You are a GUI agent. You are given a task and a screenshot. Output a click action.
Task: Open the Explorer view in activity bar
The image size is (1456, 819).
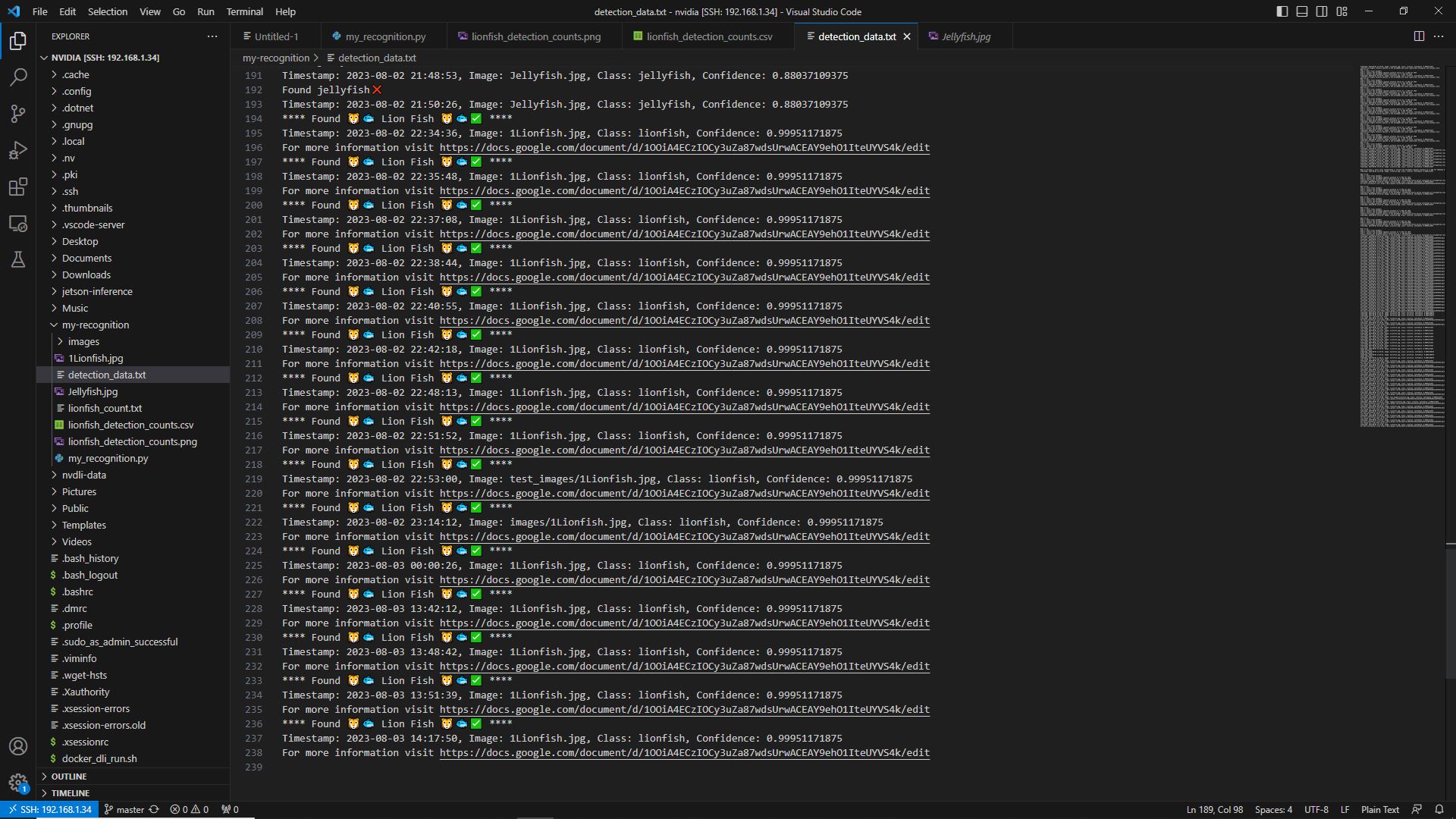(18, 40)
